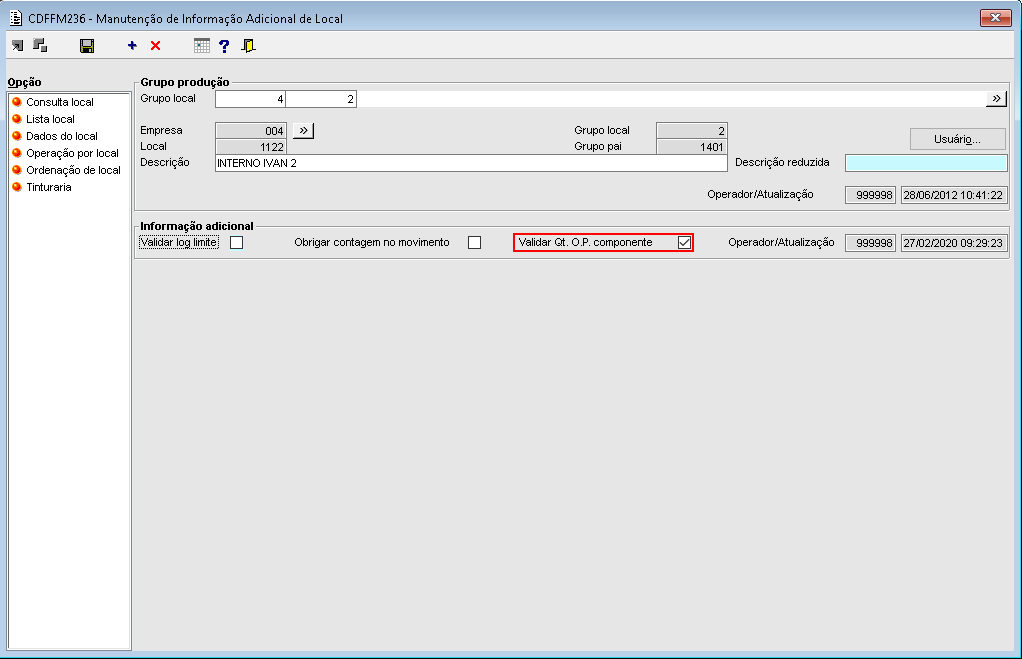The image size is (1022, 659).
Task: Click date field 28/06/2012 10:41:22
Action: pos(954,195)
